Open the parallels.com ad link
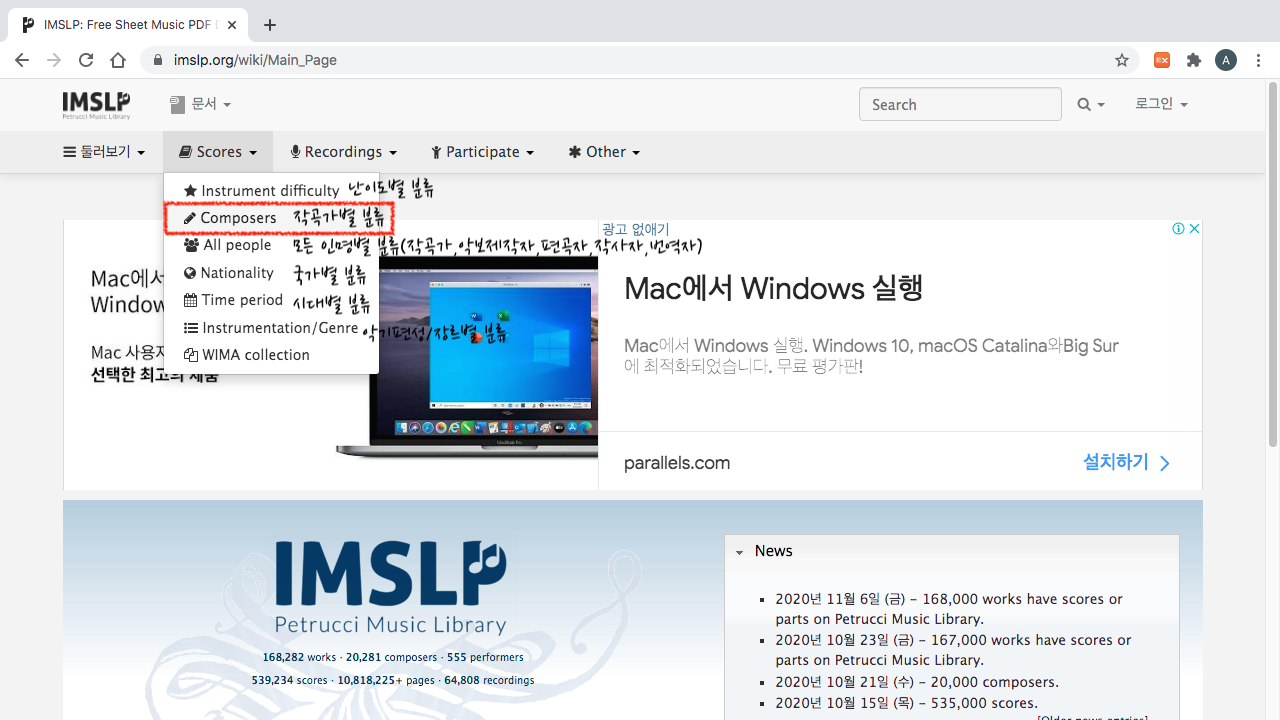 tap(677, 463)
